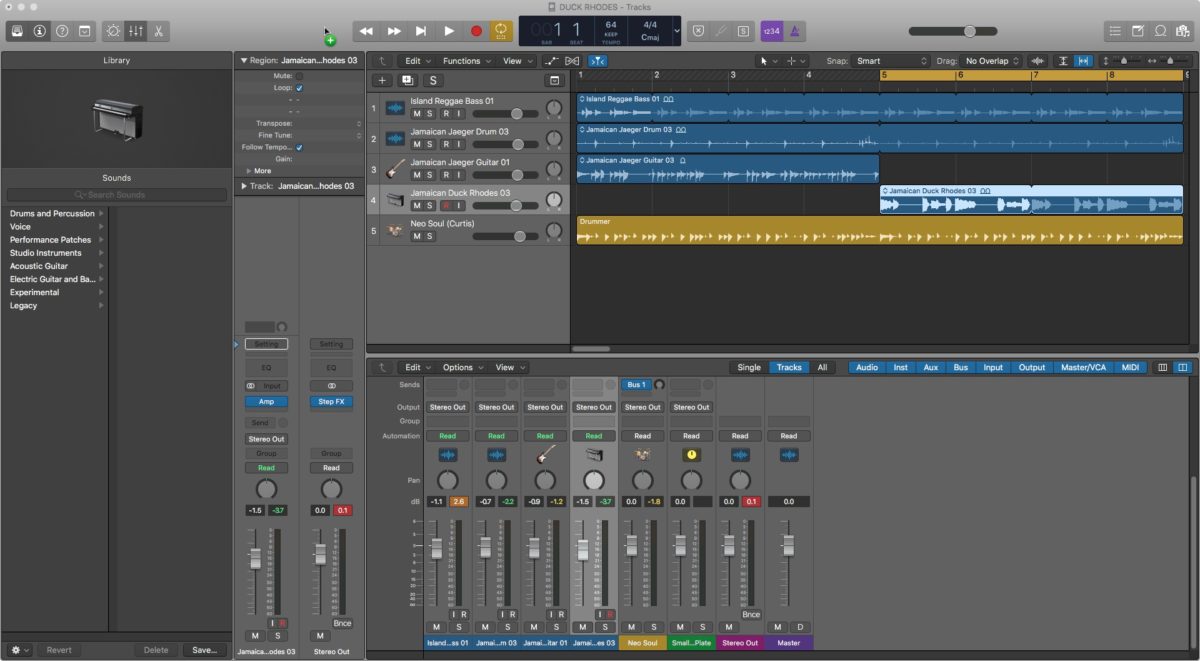Open the Library panel icon
Screen dimensions: 1200x661
17,31
